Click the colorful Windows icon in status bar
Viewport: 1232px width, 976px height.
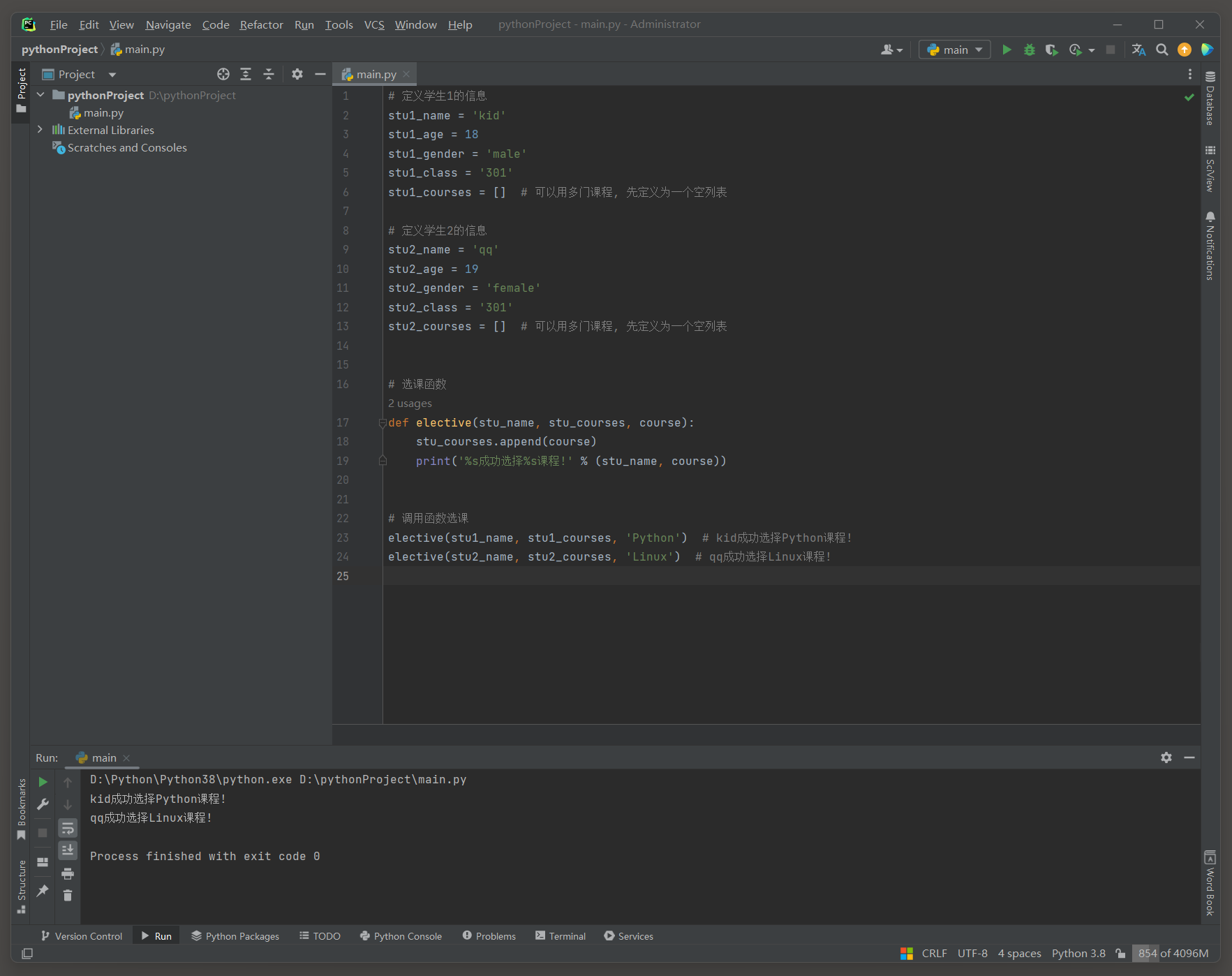pyautogui.click(x=907, y=953)
